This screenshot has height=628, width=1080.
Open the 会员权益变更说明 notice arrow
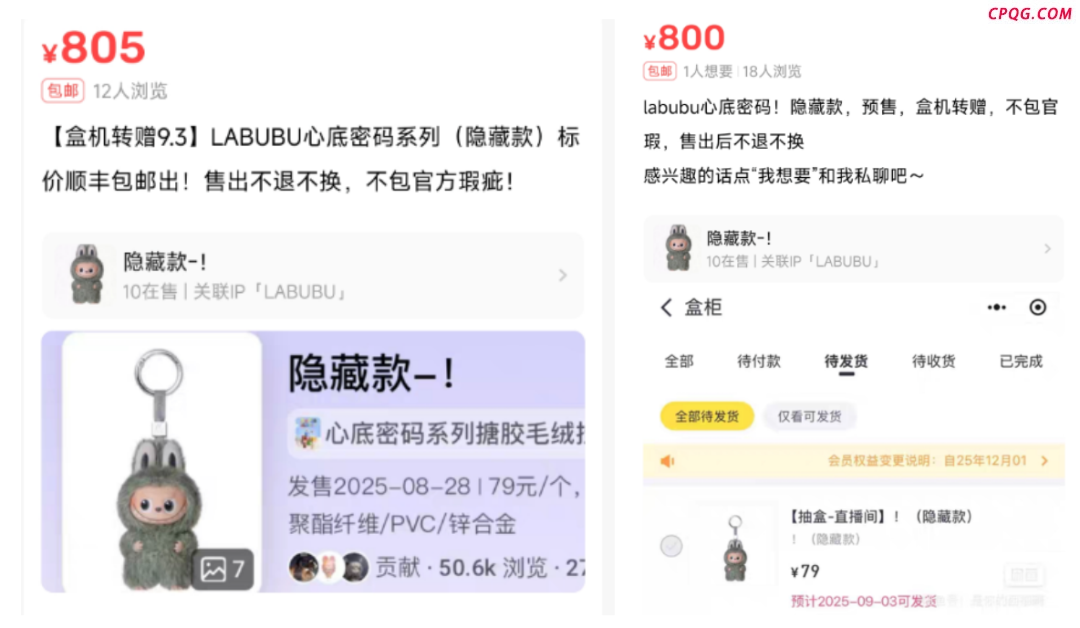(1045, 461)
